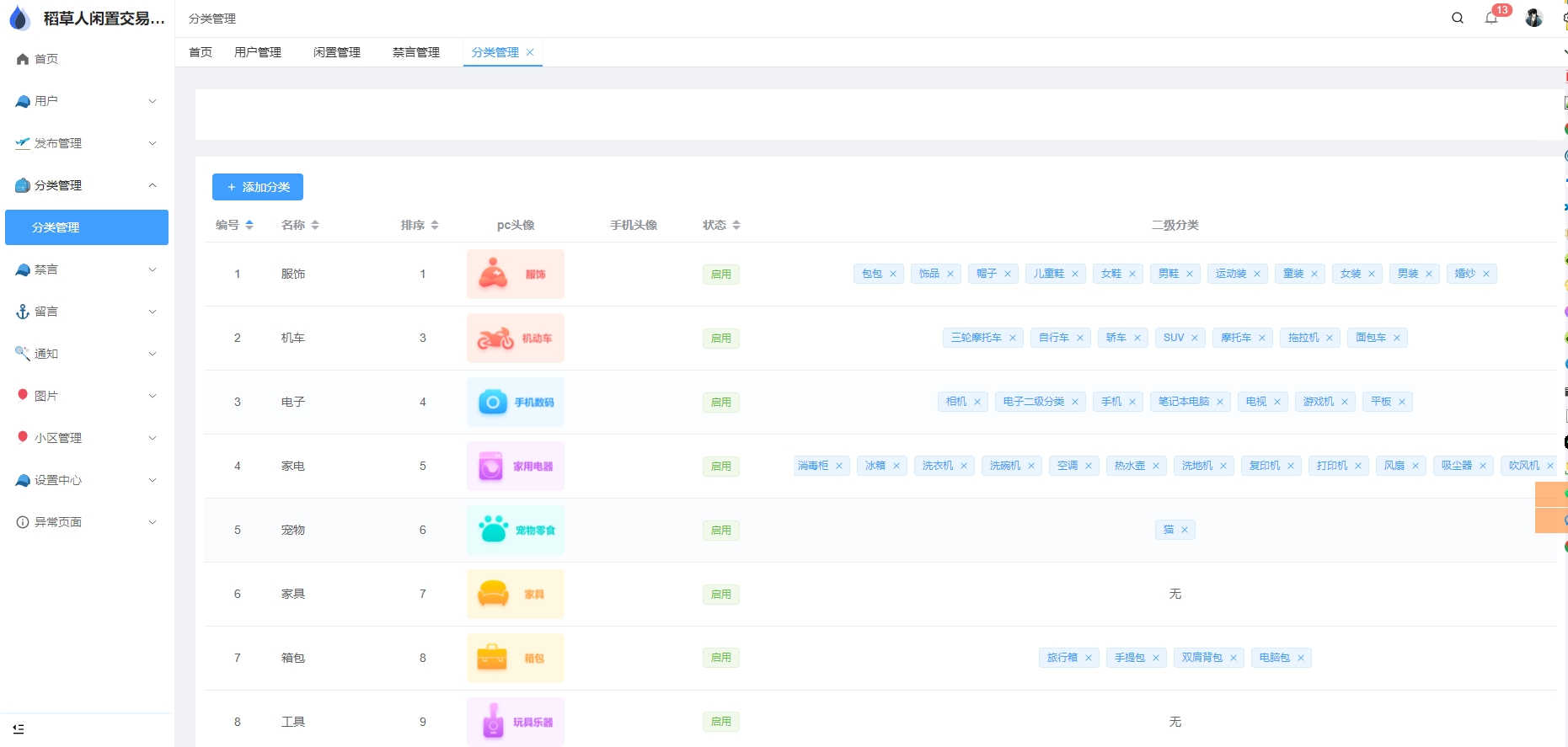Remove the 婚纱 subcategory tag

coord(1486,274)
